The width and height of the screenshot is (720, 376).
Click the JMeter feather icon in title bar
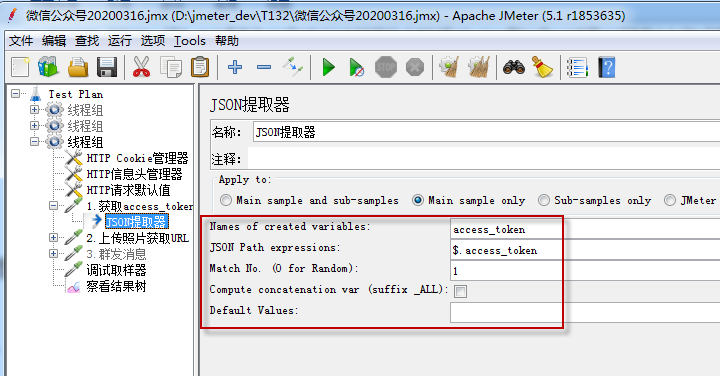click(x=12, y=15)
